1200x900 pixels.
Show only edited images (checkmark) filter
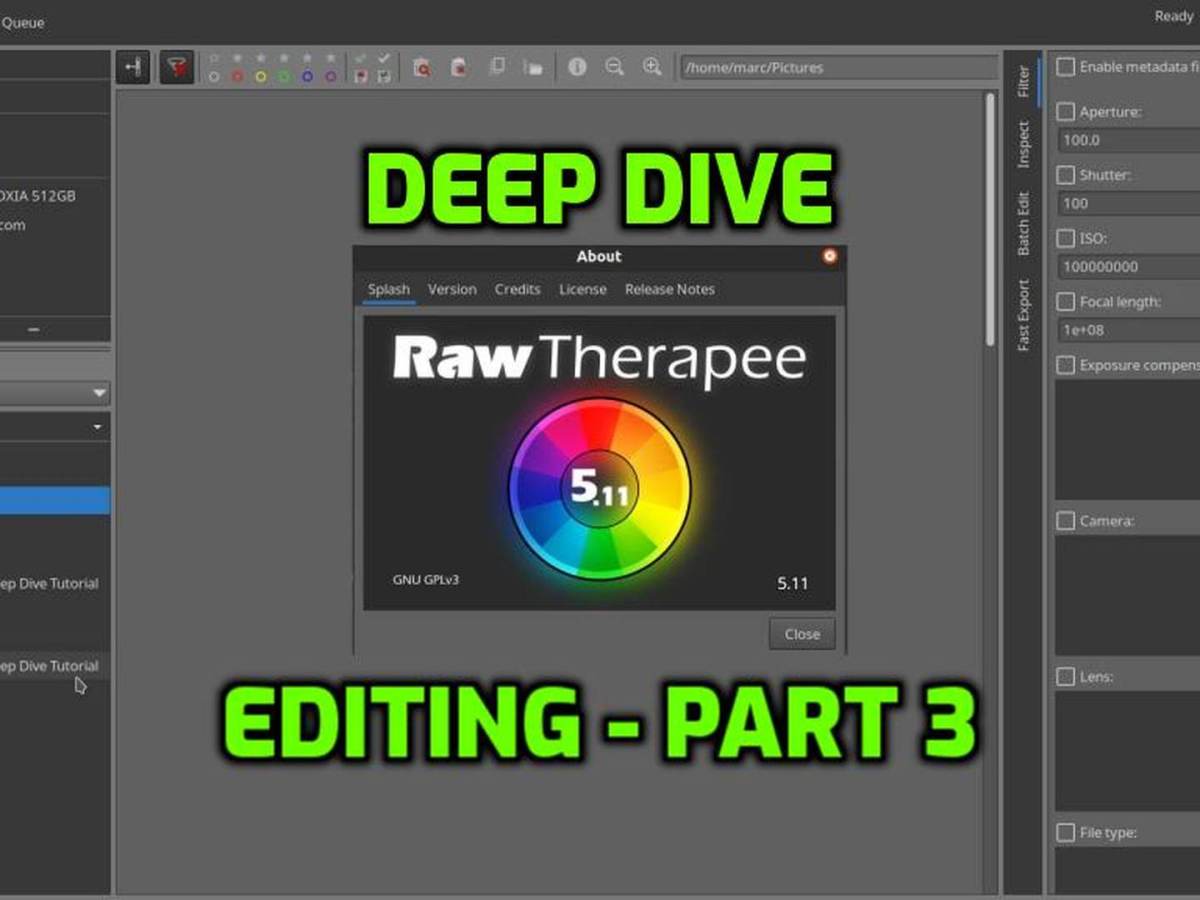click(384, 58)
